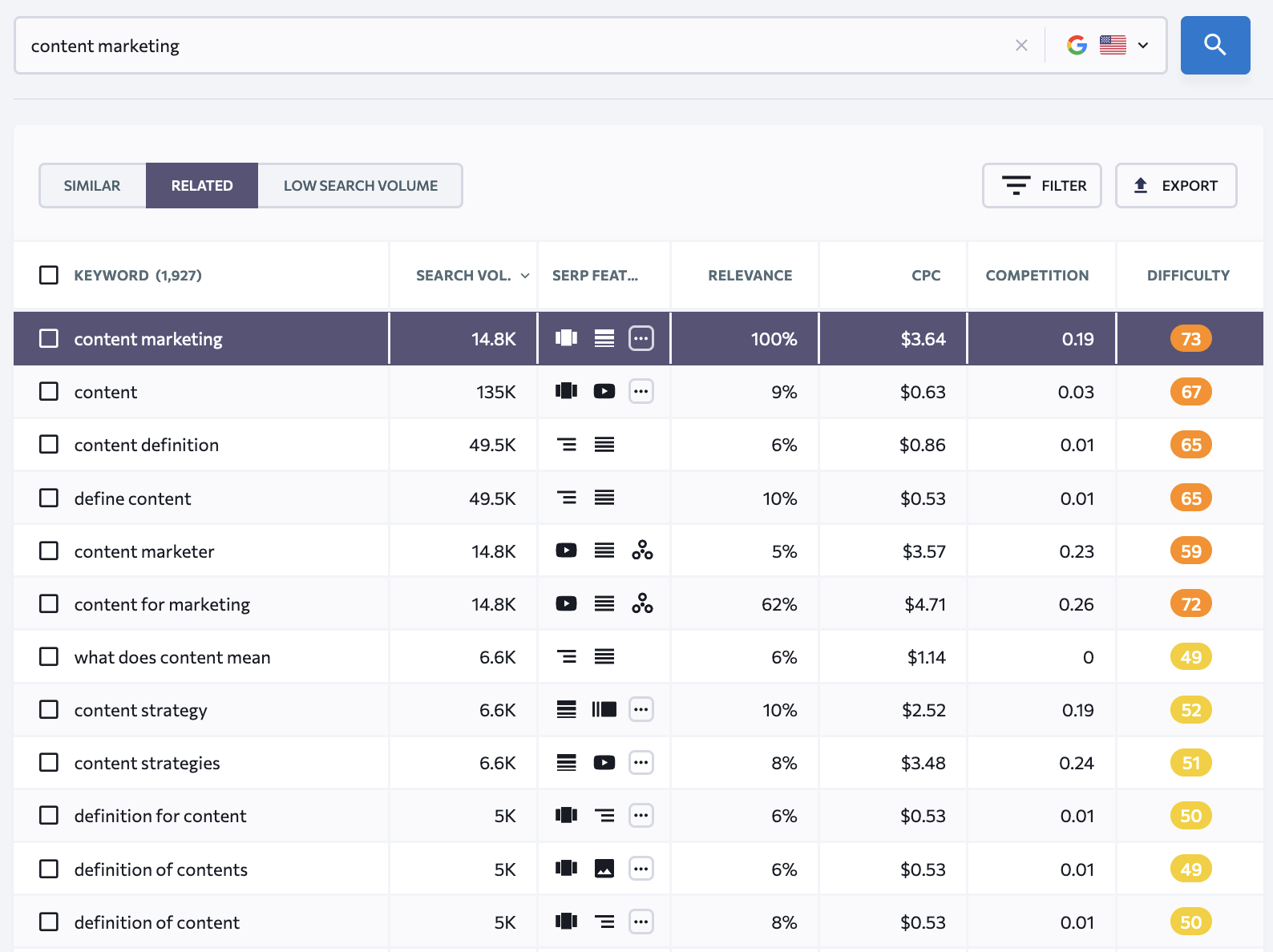Select the content for marketing row checkbox
Viewport: 1273px width, 952px height.
[49, 603]
